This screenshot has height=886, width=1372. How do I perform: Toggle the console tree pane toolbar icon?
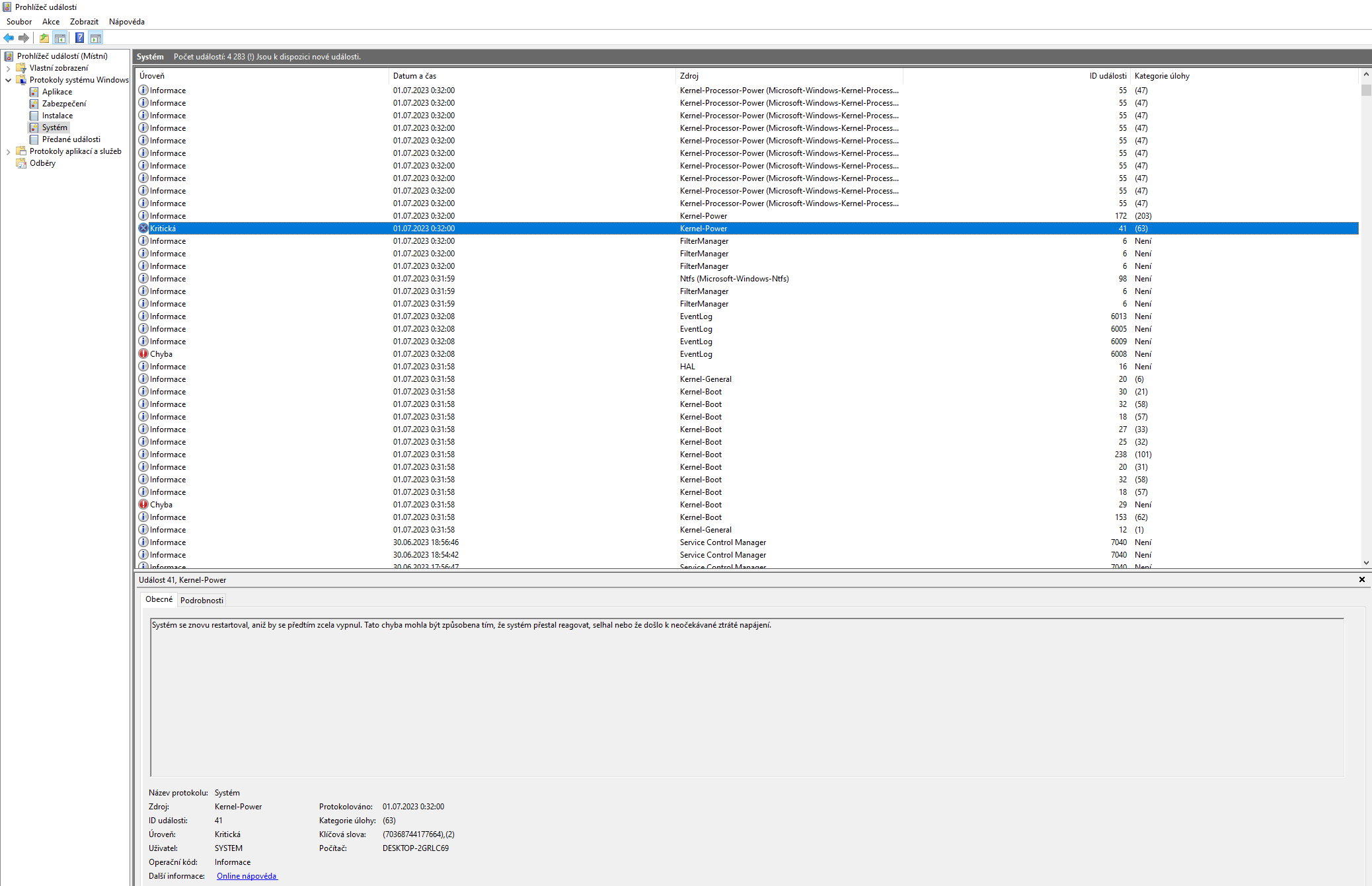point(60,38)
